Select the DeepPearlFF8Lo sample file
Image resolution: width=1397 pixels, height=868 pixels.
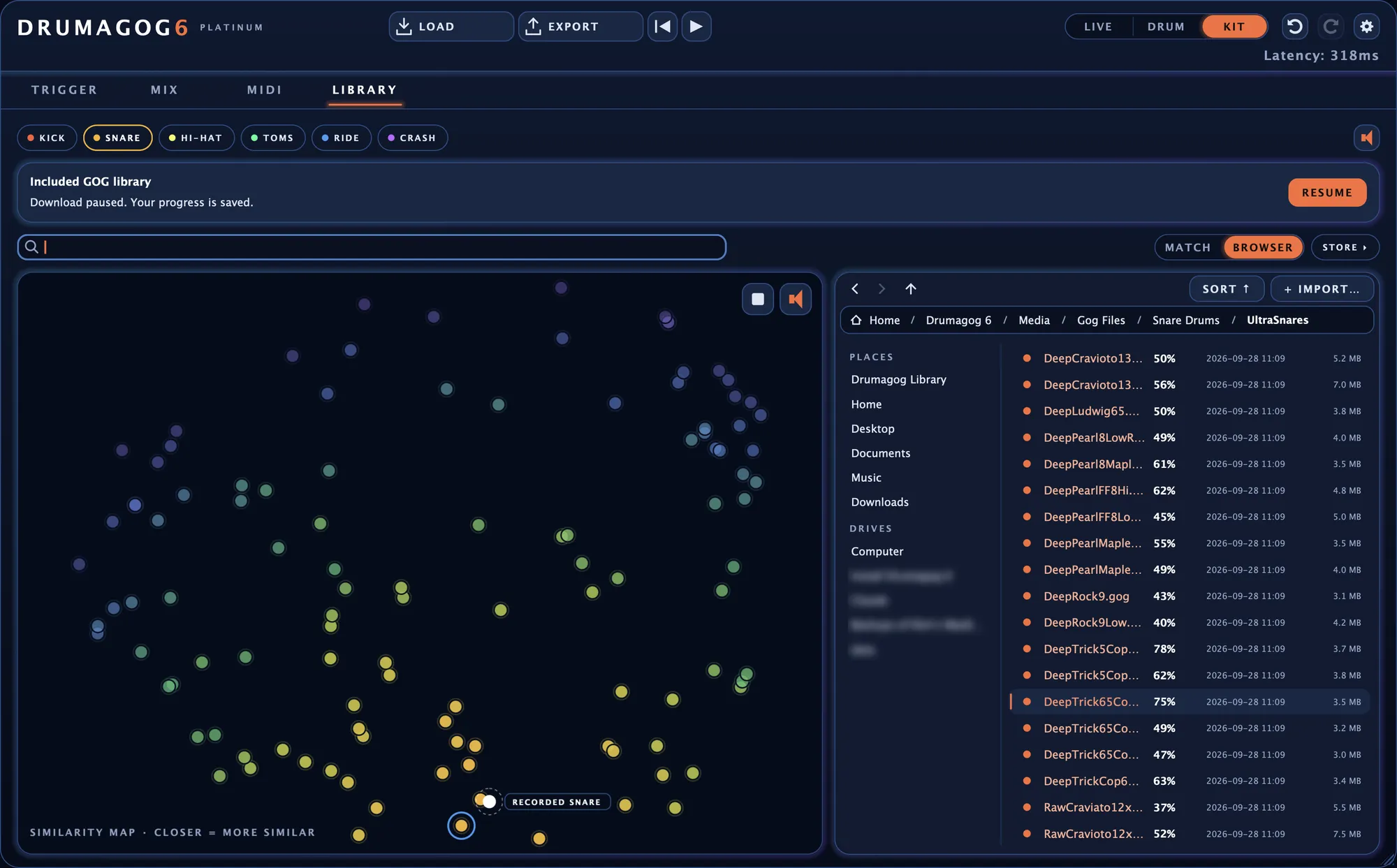coord(1190,517)
